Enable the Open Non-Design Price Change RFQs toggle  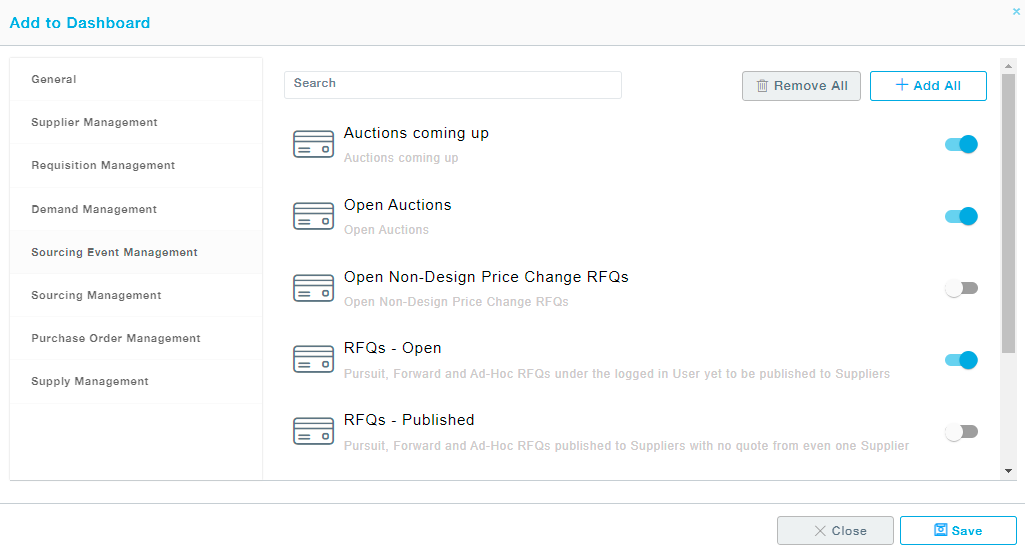pyautogui.click(x=961, y=289)
